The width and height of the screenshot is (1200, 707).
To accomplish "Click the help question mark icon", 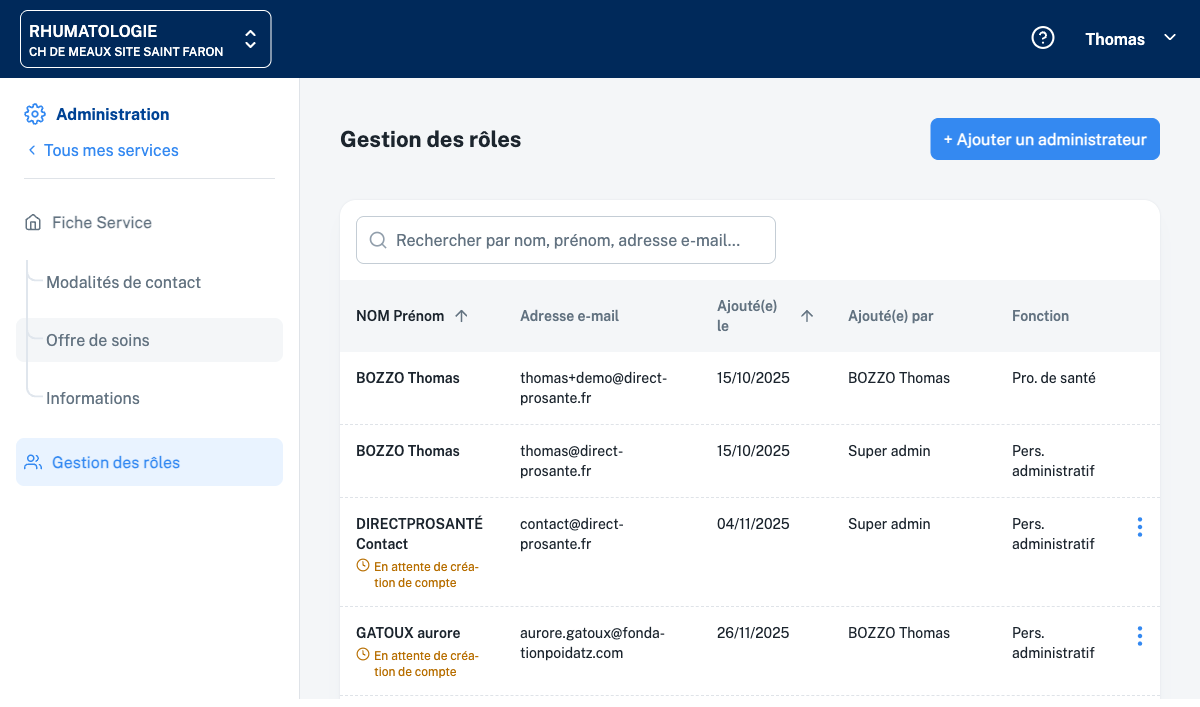I will pos(1043,38).
